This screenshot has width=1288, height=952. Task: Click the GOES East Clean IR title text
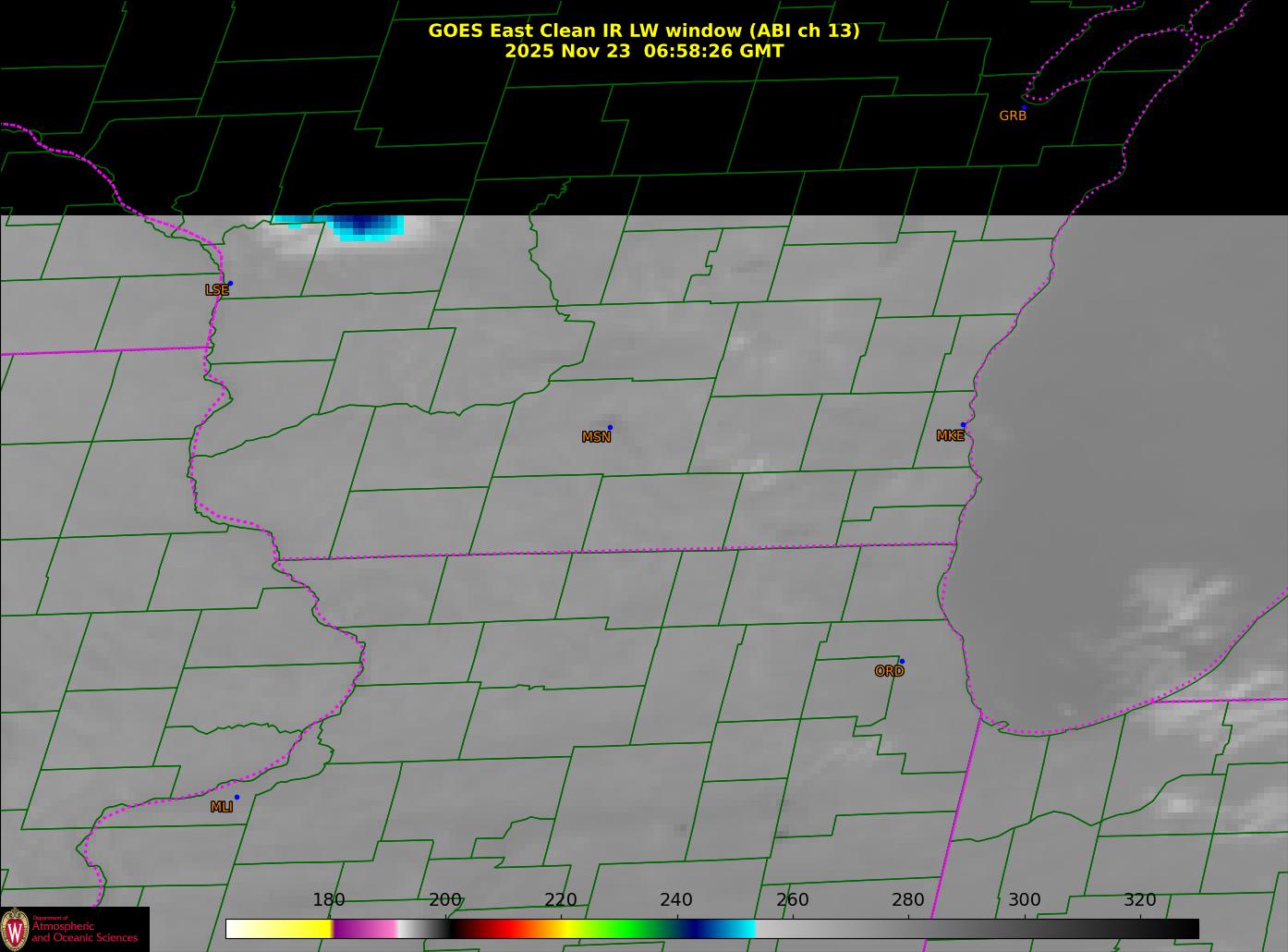tap(643, 31)
